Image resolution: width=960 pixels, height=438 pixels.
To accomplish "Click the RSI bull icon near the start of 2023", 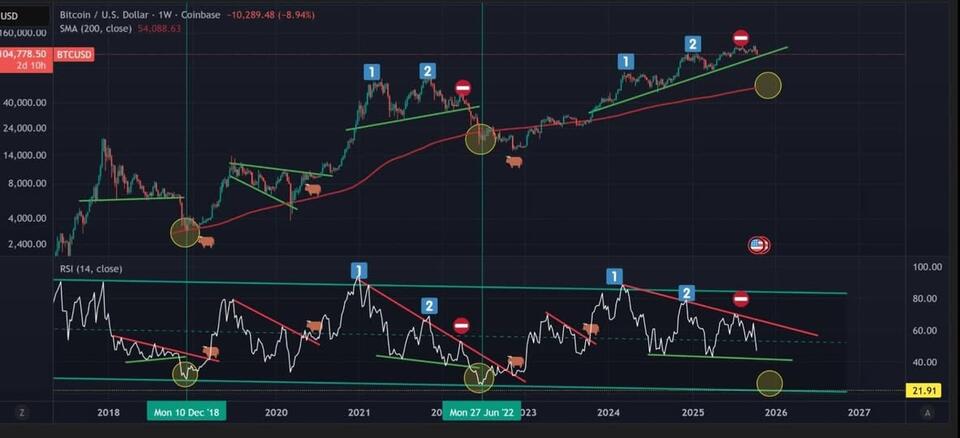I will click(x=516, y=363).
